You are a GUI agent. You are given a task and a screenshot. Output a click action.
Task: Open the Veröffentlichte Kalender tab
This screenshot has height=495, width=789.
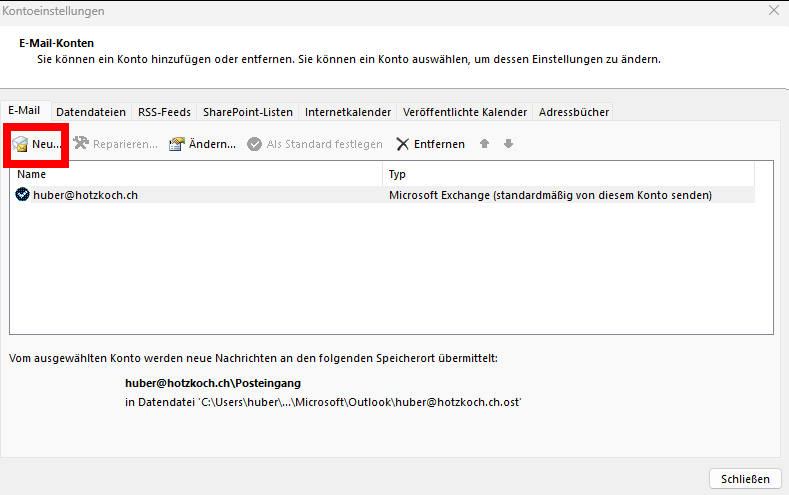pyautogui.click(x=465, y=112)
